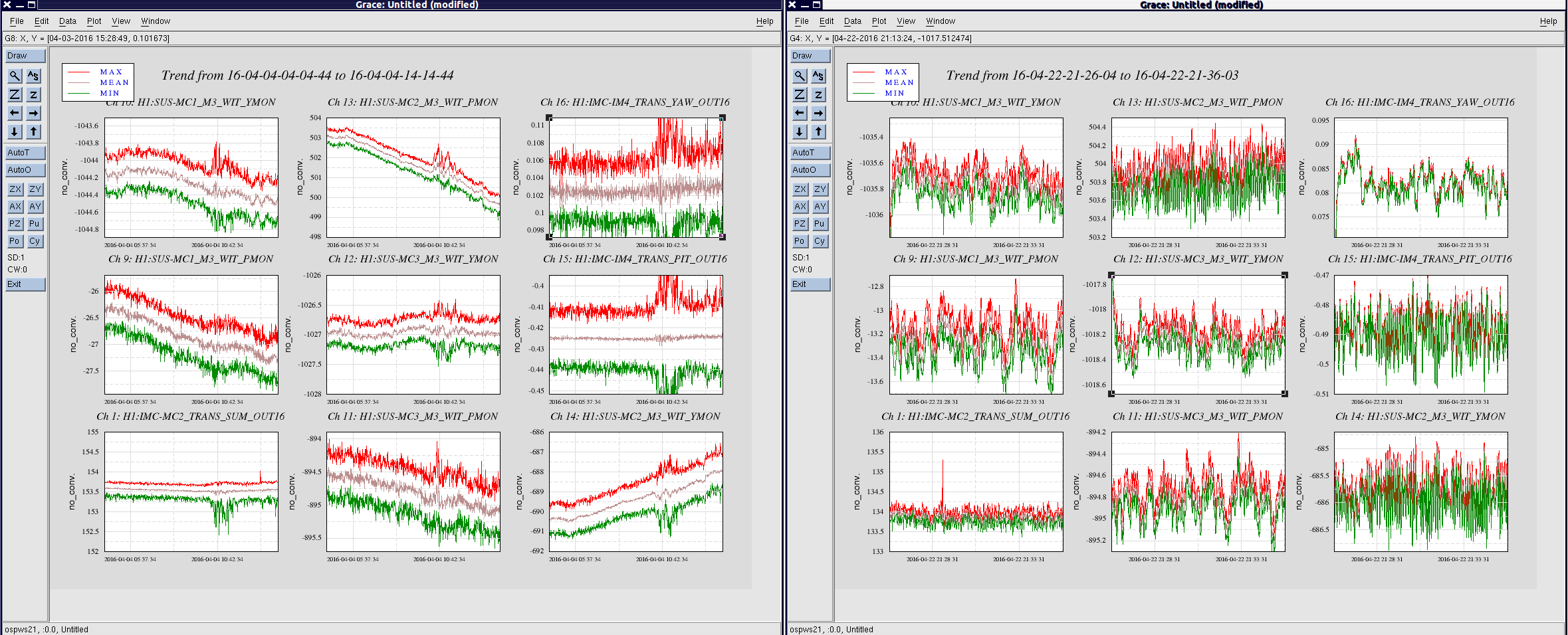Click Draw button in right Grace window

[x=810, y=56]
